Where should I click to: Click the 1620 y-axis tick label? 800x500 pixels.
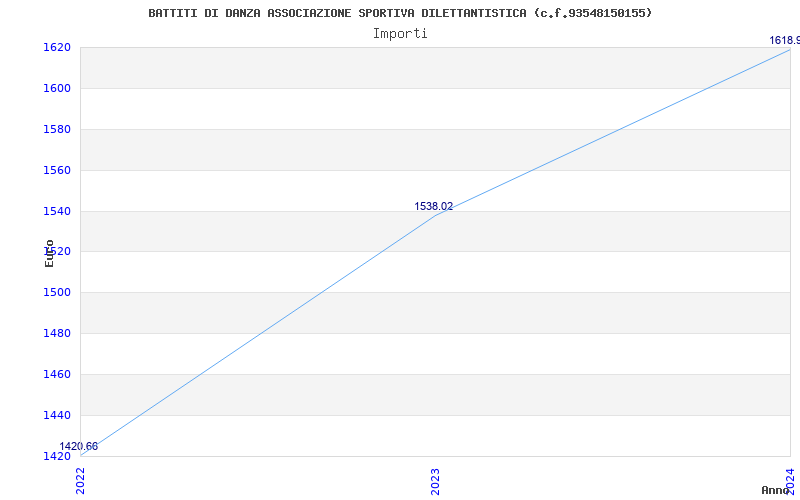[57, 47]
